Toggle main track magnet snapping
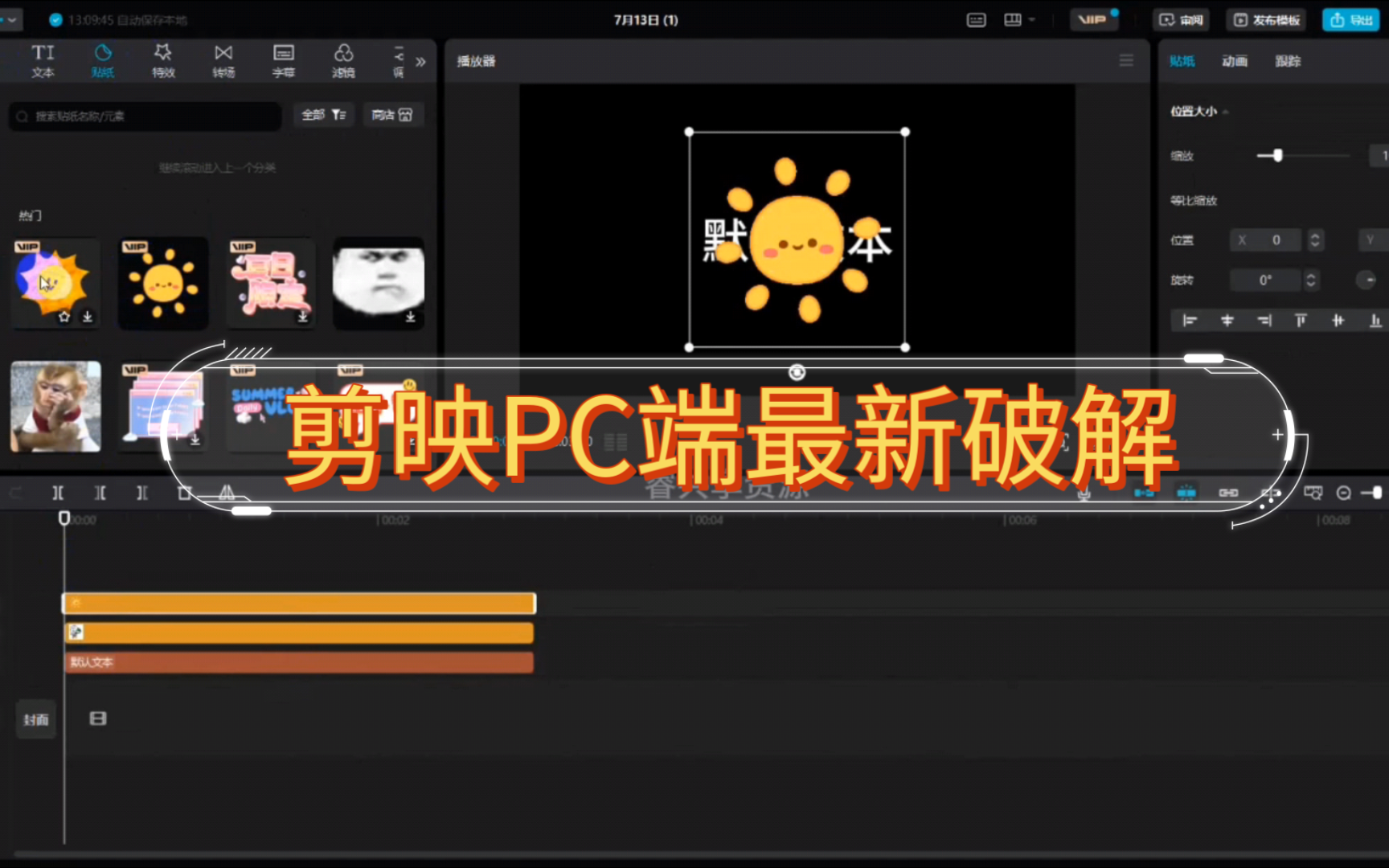 1145,493
